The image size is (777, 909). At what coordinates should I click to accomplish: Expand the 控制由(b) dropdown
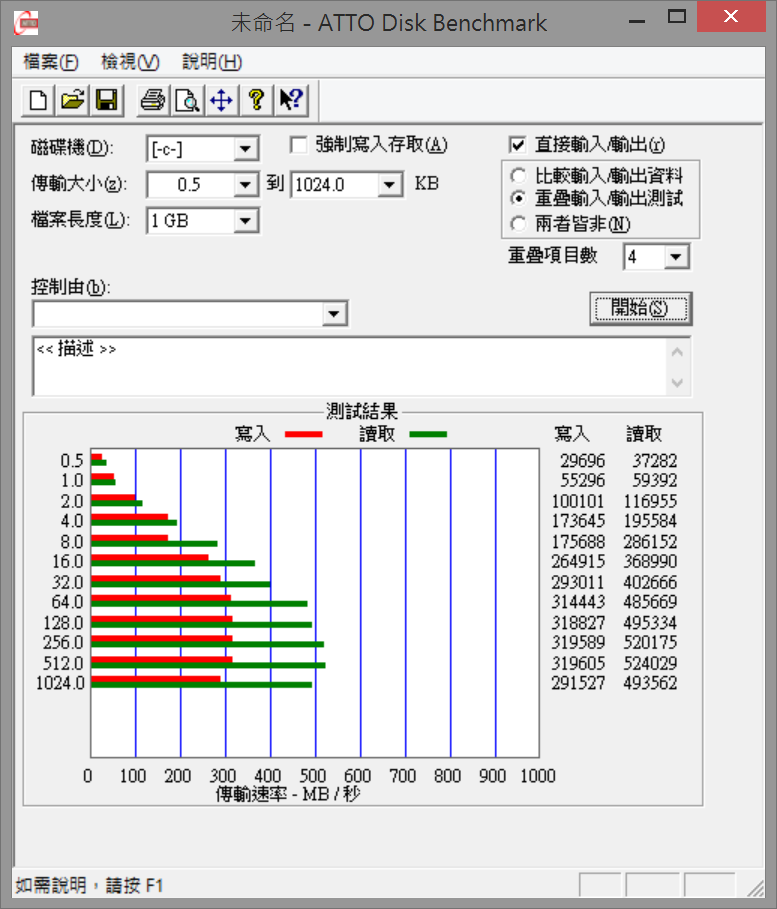pyautogui.click(x=334, y=314)
